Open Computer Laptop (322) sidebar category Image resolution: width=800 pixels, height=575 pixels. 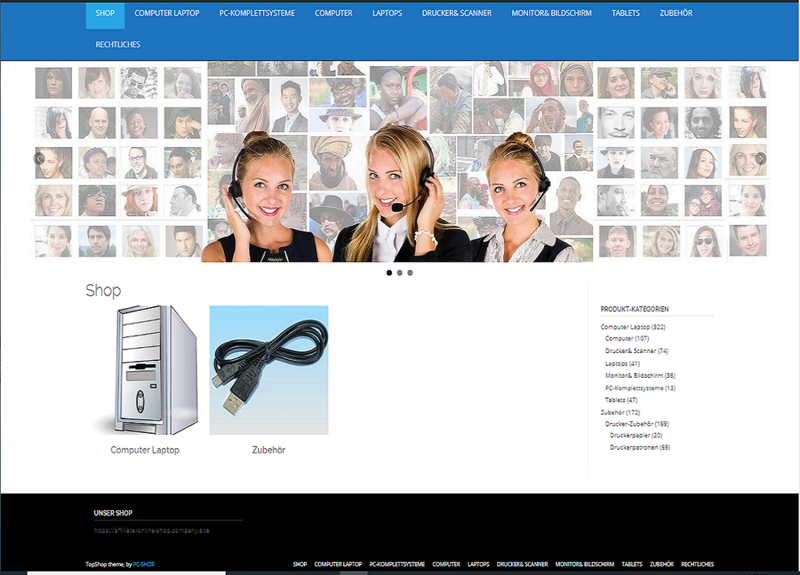pyautogui.click(x=633, y=327)
